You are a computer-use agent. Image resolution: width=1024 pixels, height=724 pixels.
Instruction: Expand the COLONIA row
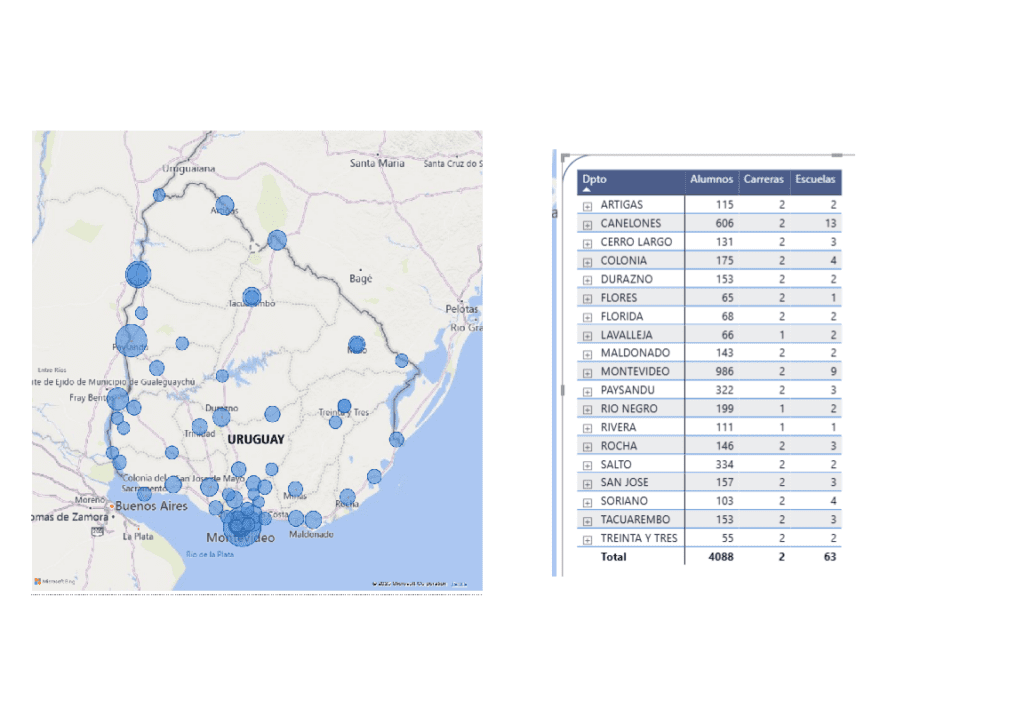pyautogui.click(x=587, y=262)
